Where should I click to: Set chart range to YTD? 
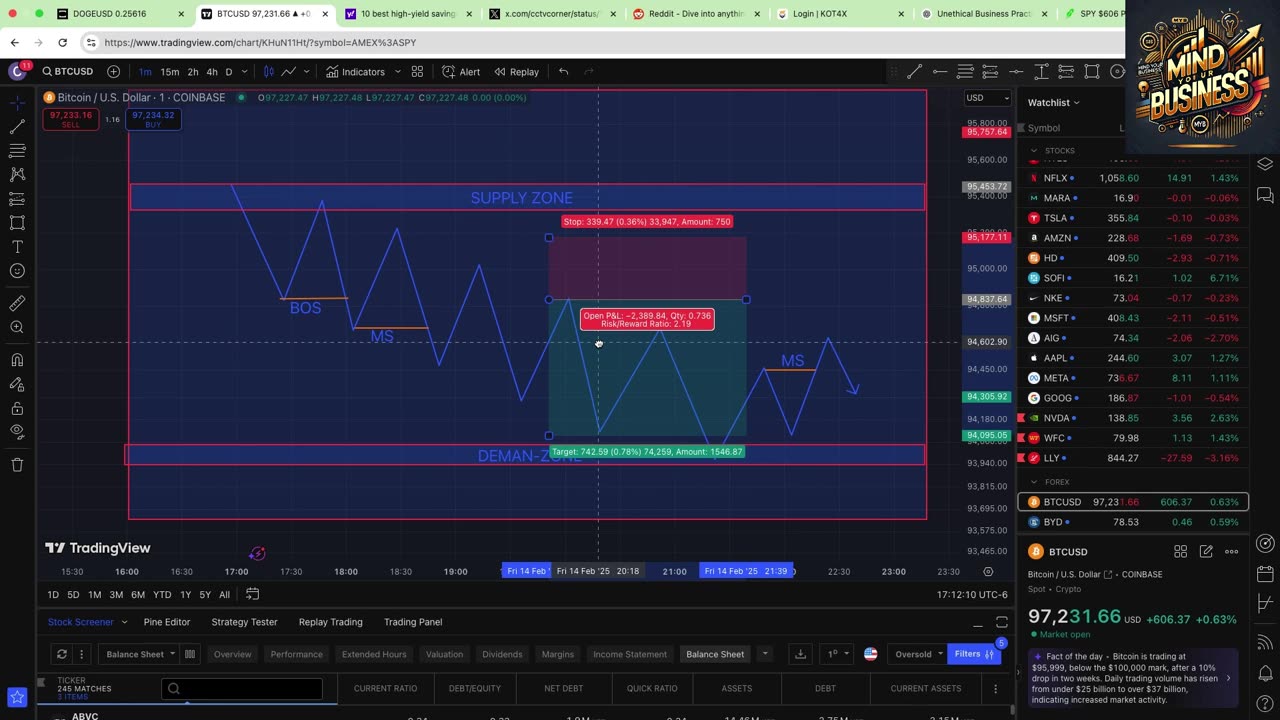(x=162, y=595)
